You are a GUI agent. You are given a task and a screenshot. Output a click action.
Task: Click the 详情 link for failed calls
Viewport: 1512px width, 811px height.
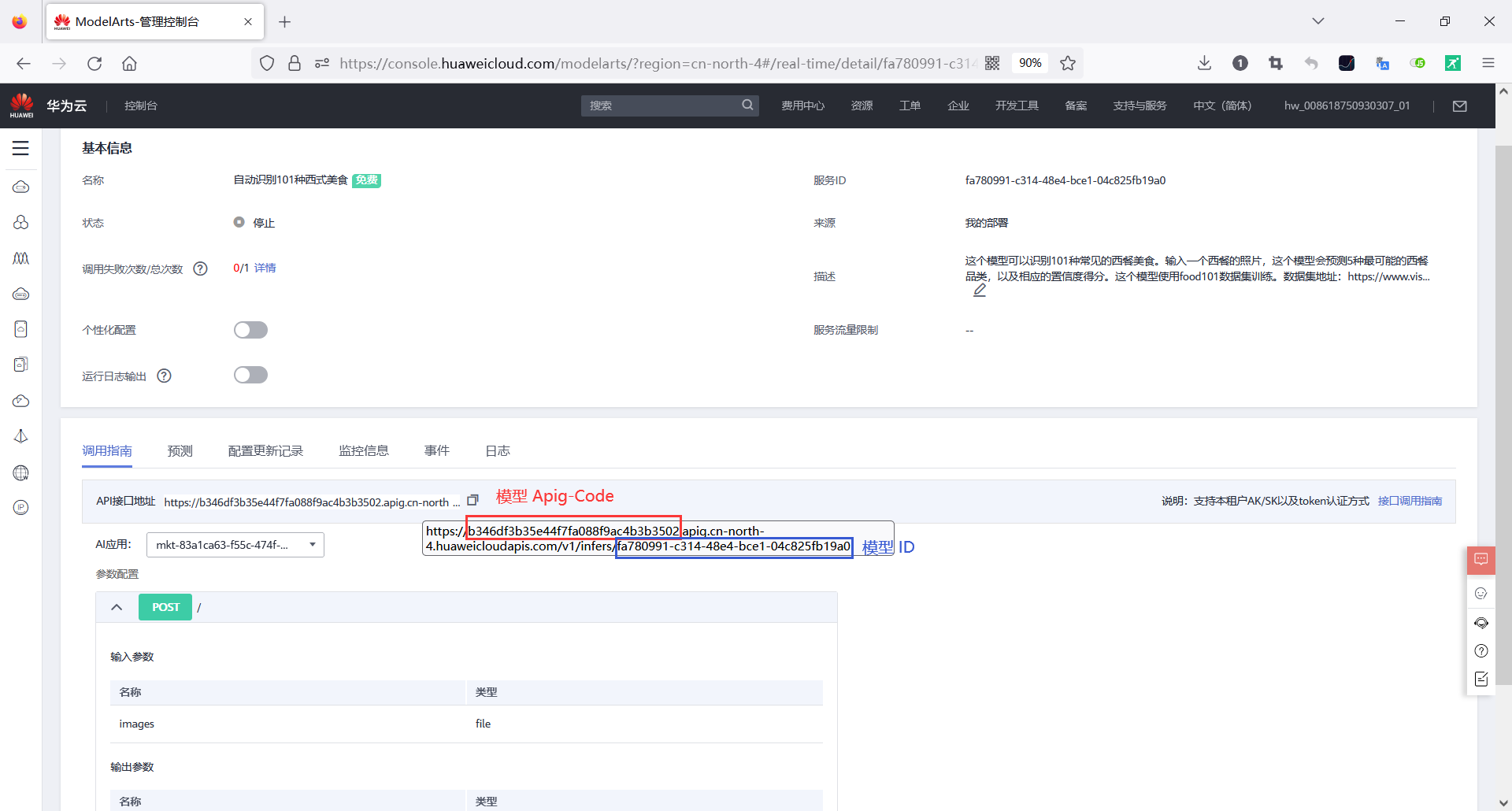(x=265, y=268)
